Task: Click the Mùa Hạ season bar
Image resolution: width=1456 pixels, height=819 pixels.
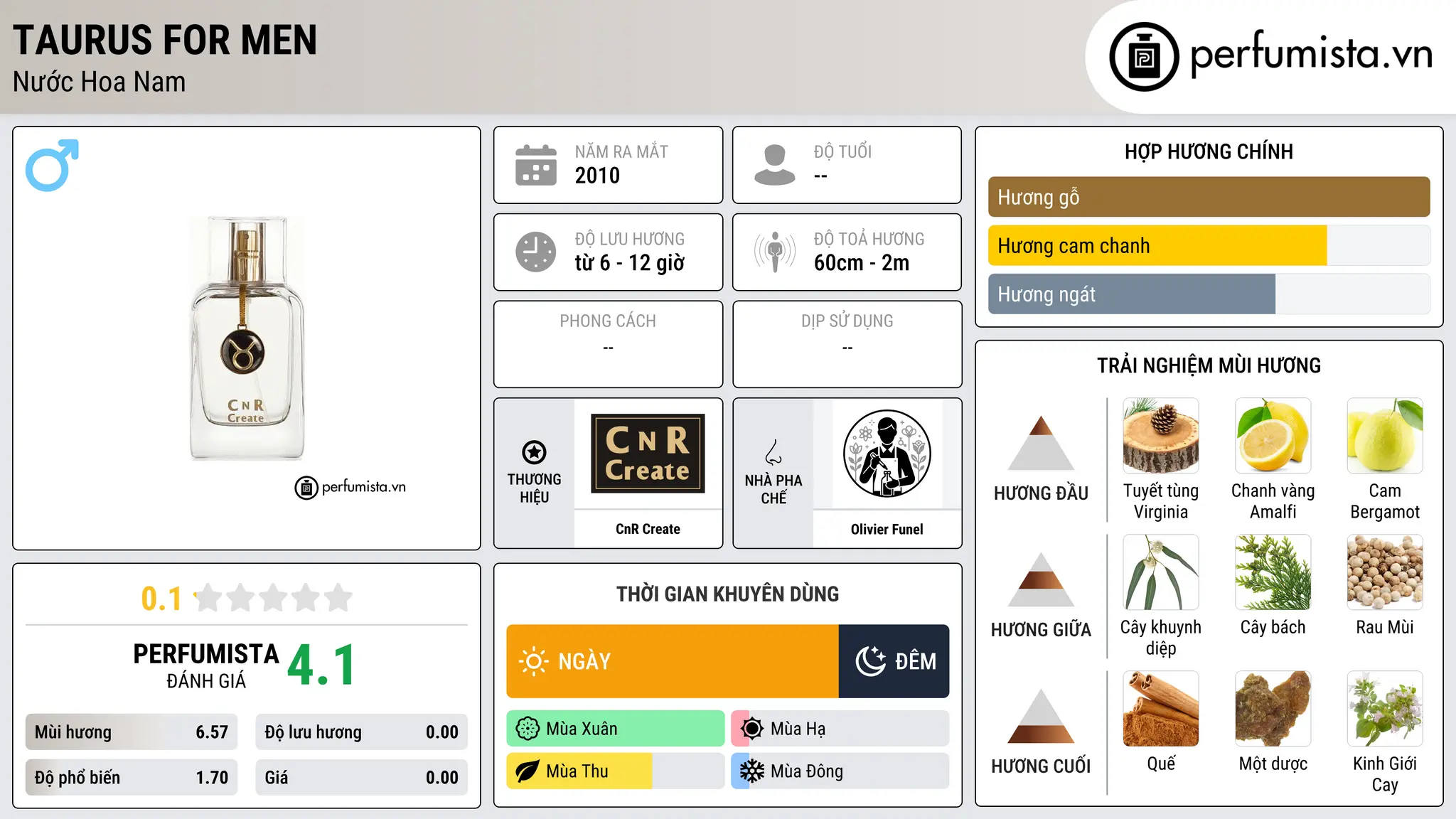Action: 840,729
